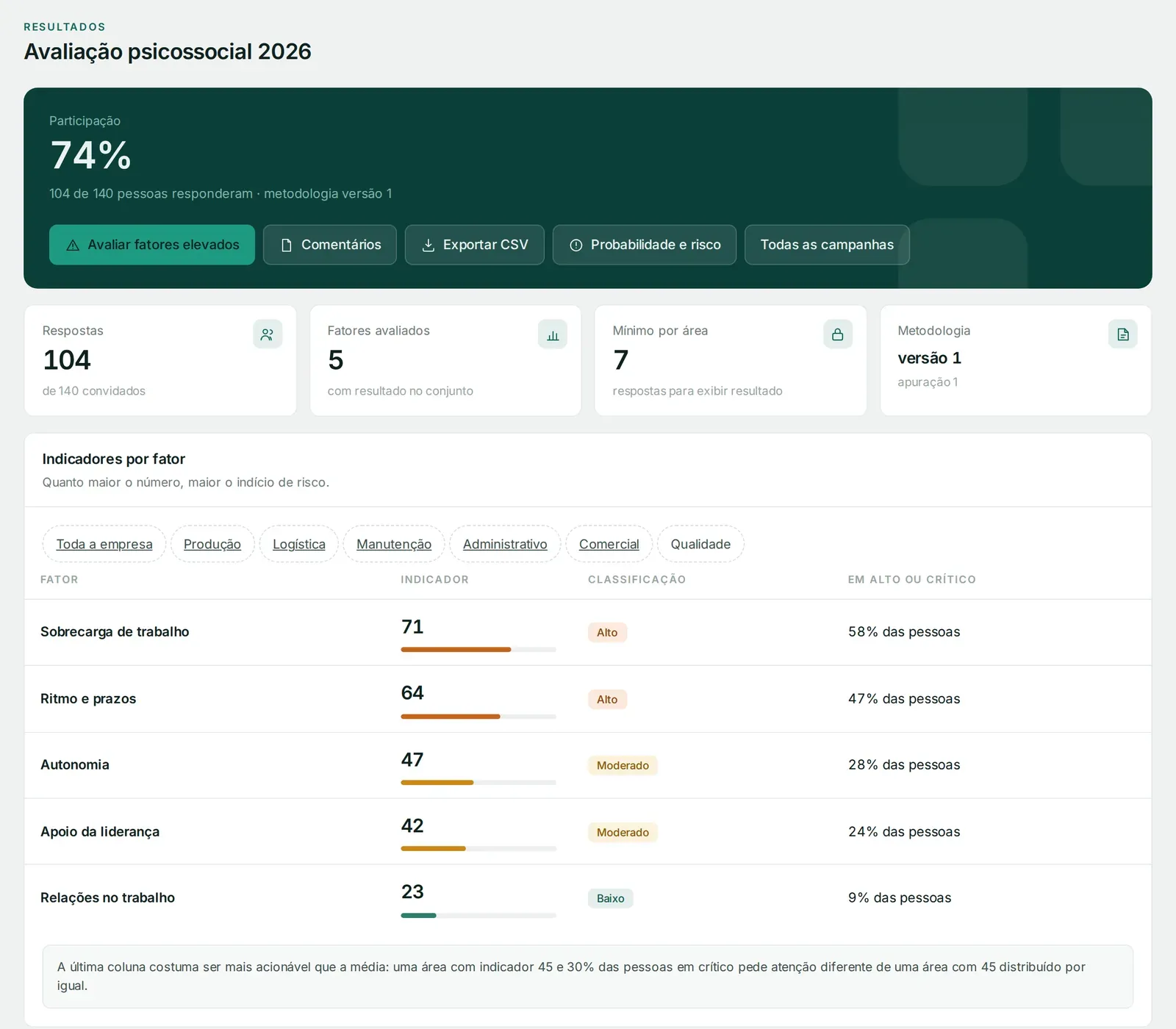Click the Apoio da liderança indicator bar
The image size is (1176, 1029).
478,849
